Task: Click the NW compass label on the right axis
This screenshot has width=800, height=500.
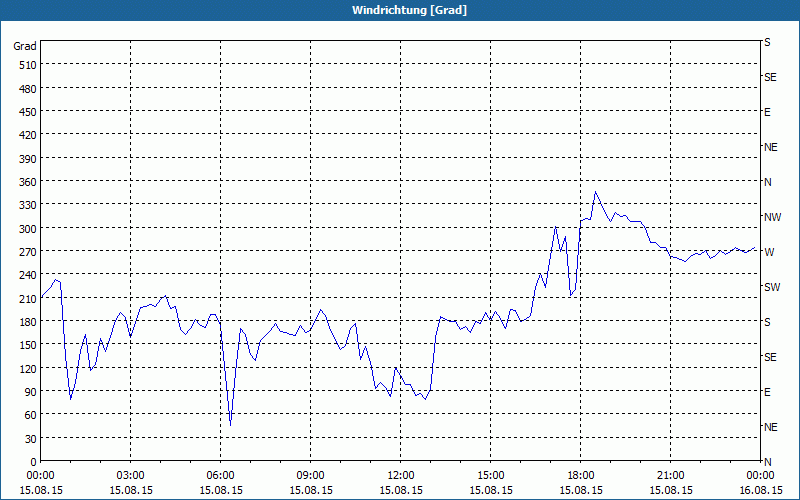Action: 772,217
